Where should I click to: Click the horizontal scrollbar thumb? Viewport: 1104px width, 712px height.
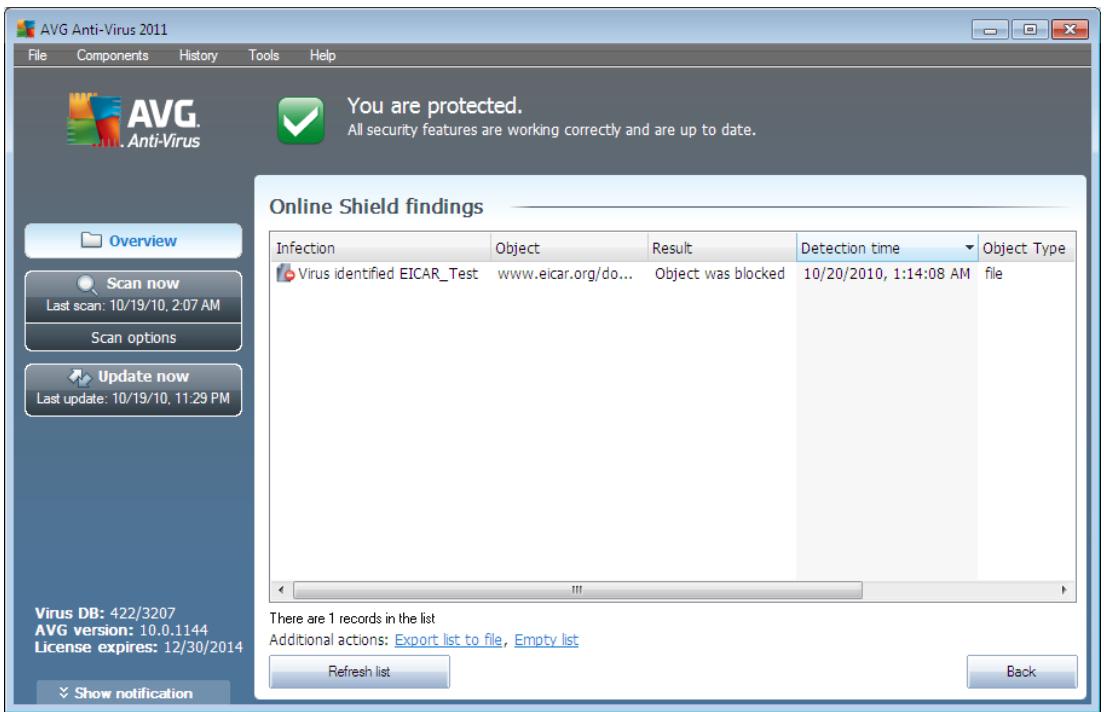pyautogui.click(x=577, y=589)
